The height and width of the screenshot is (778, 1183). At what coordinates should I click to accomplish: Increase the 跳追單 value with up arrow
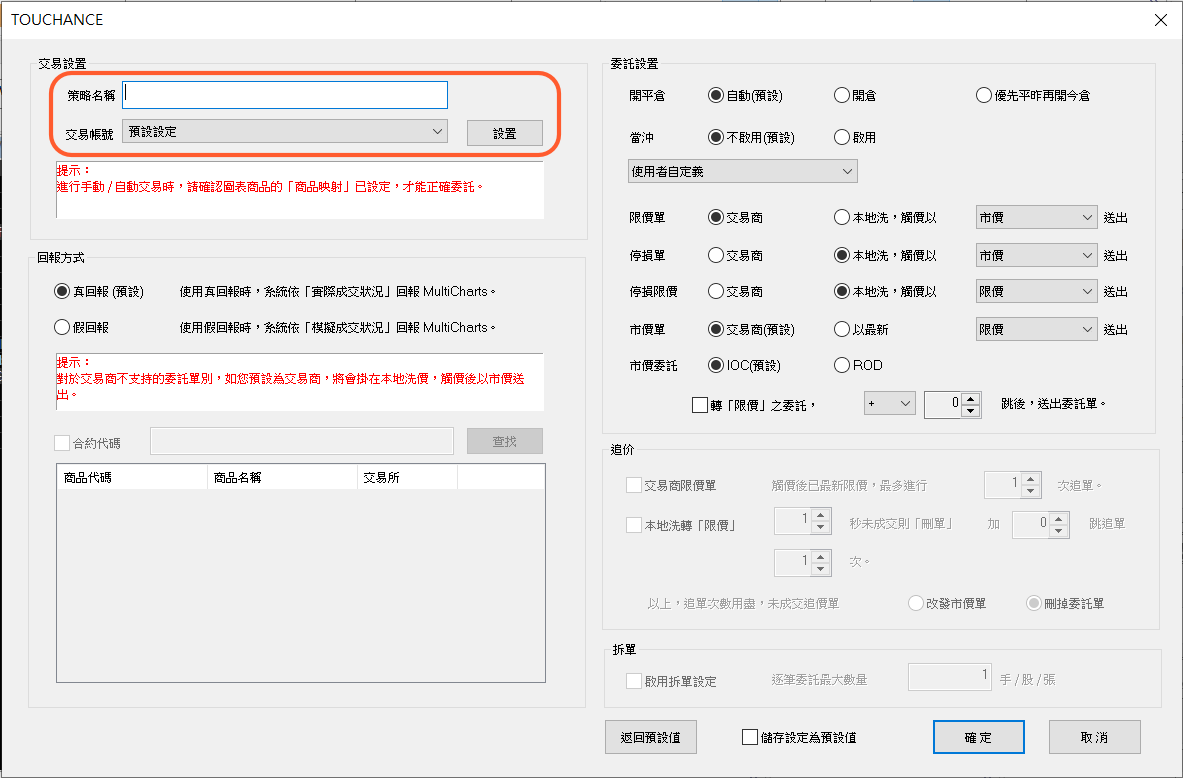click(1059, 518)
